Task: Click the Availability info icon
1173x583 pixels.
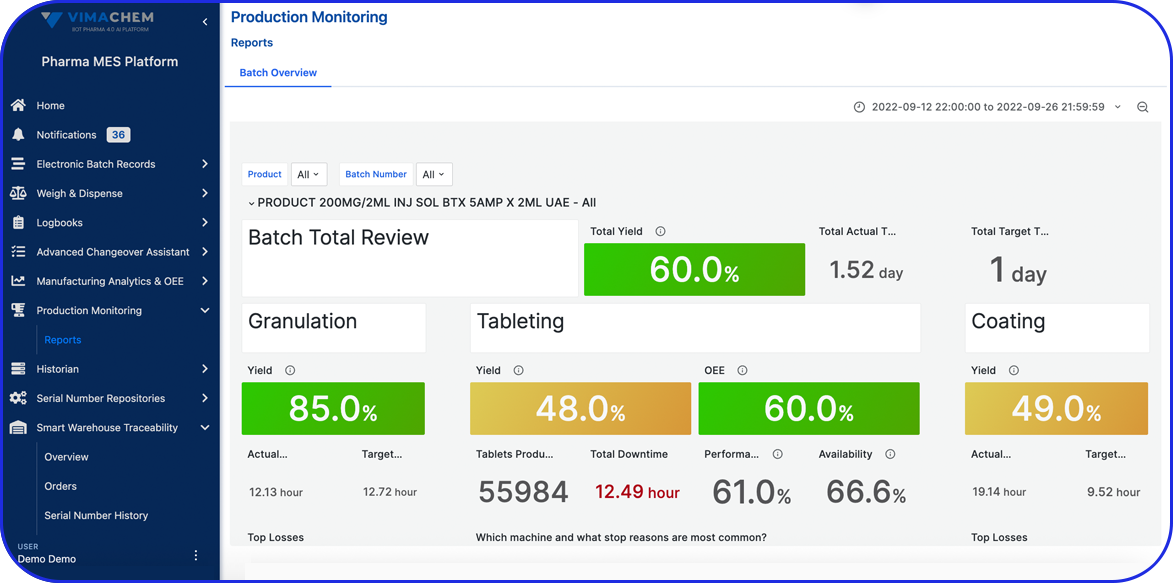Action: click(890, 454)
